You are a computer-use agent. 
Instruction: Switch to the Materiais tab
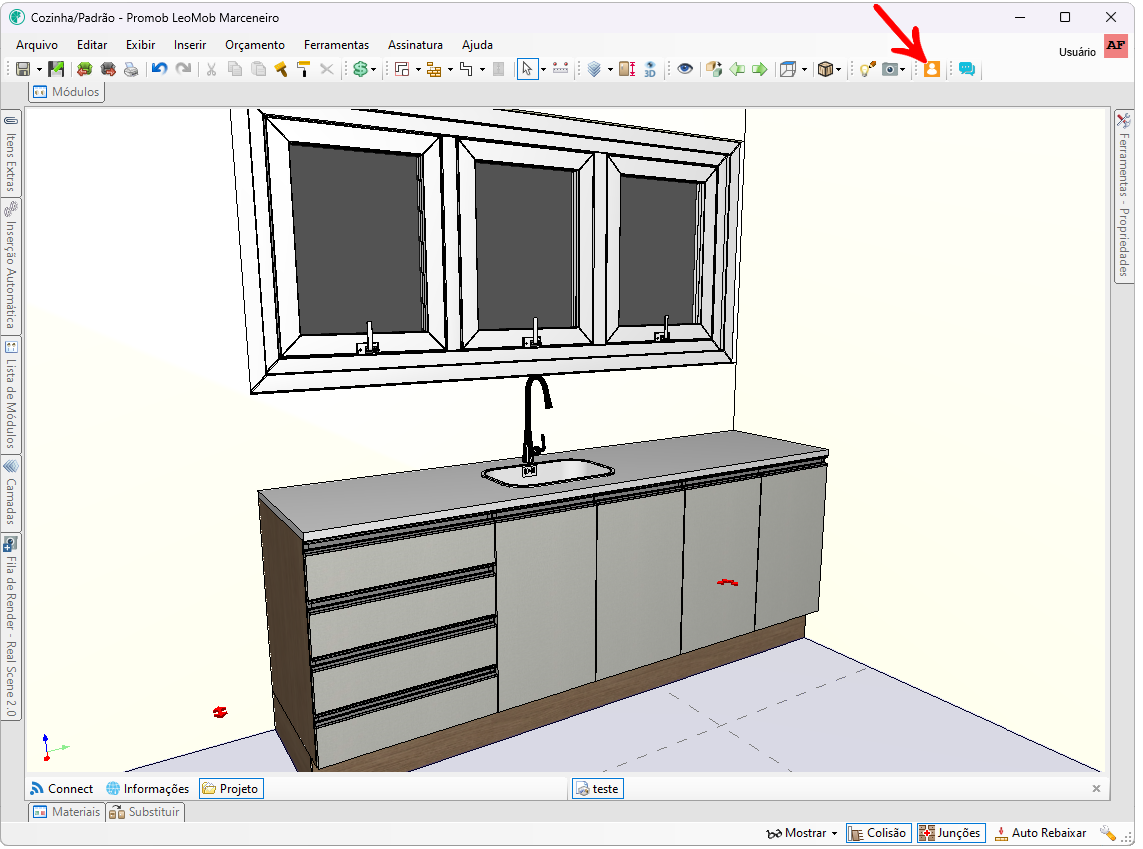67,812
